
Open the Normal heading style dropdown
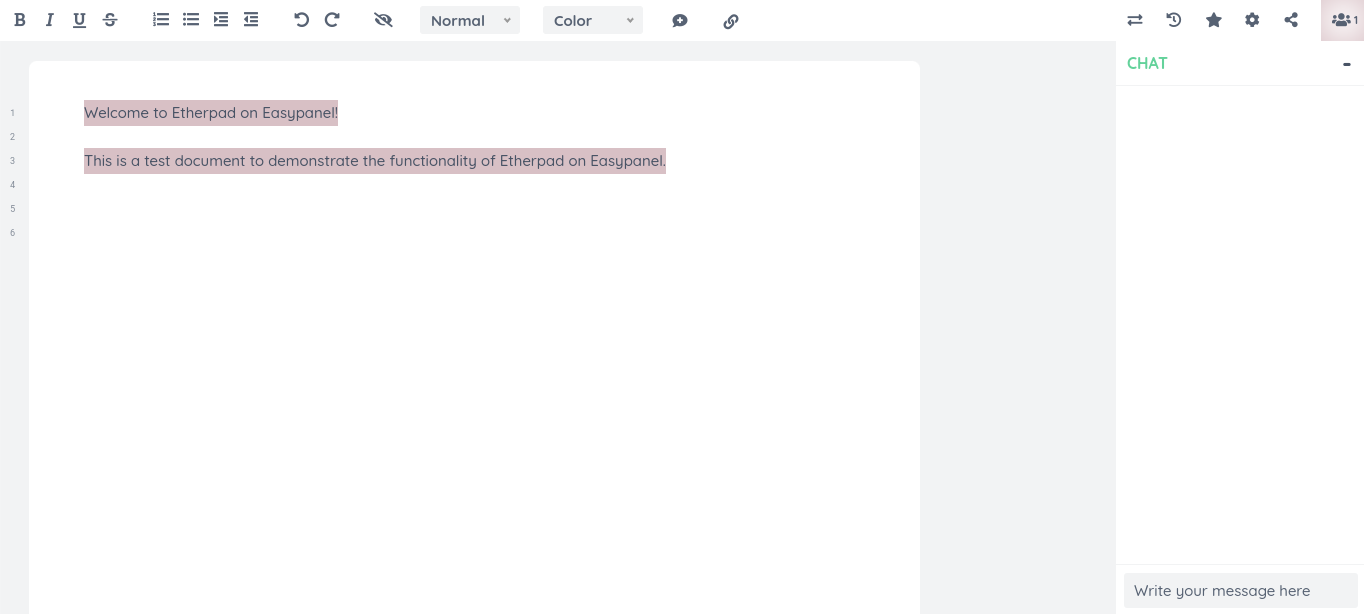coord(470,20)
